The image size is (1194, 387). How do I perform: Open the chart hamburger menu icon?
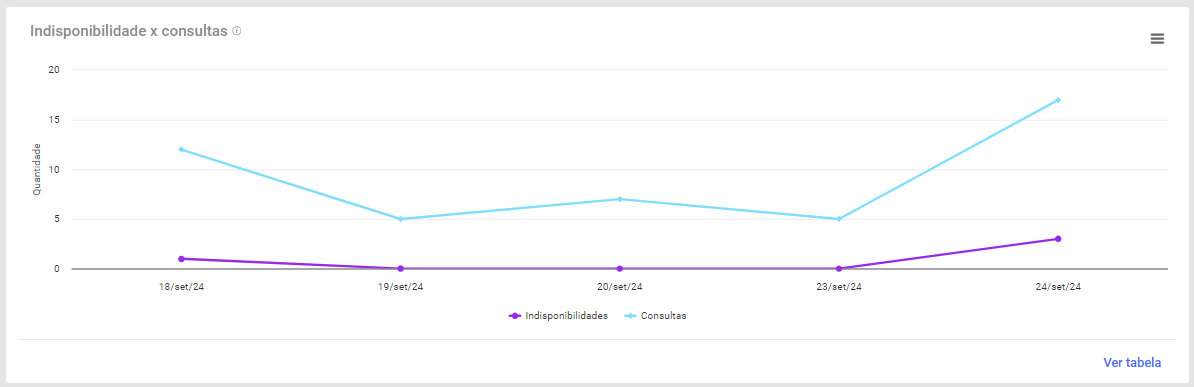(1157, 39)
